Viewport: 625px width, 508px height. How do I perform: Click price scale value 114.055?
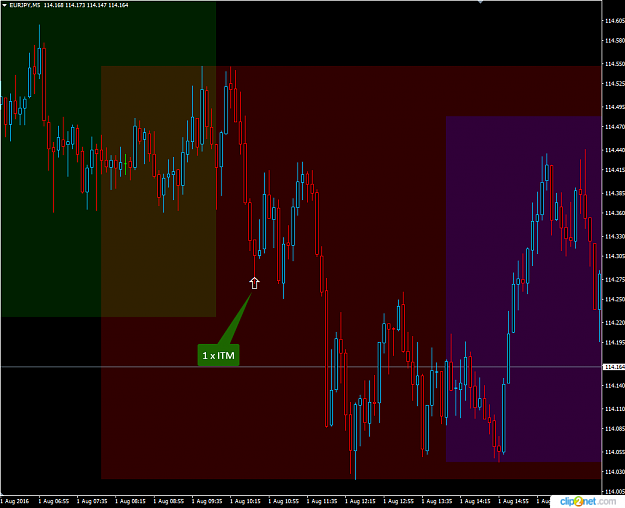tap(615, 452)
